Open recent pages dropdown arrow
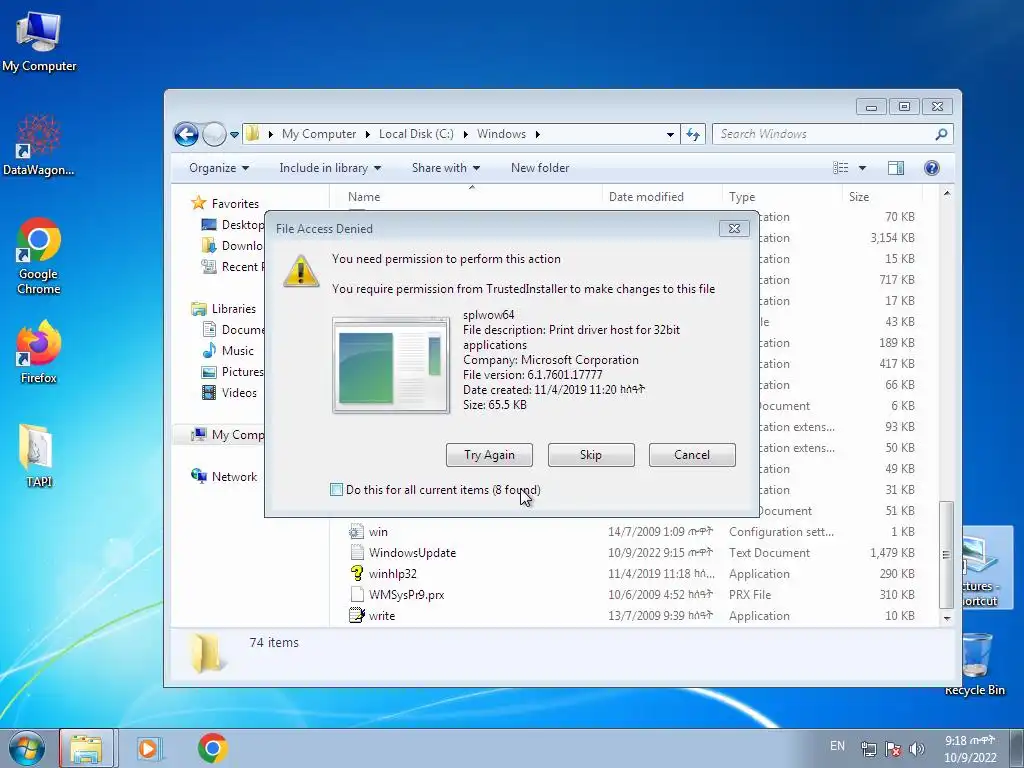 [x=234, y=135]
